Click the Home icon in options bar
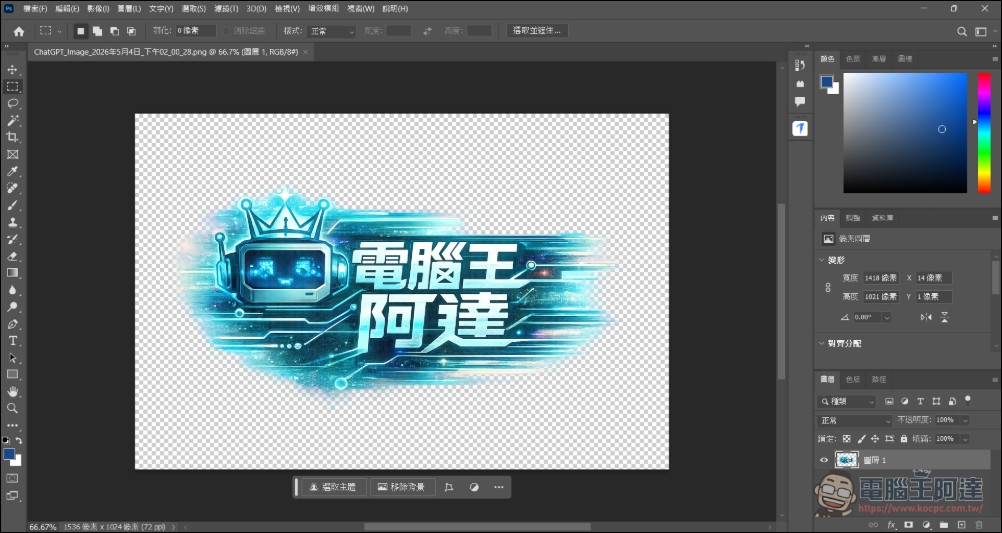The width and height of the screenshot is (1002, 533). point(19,31)
